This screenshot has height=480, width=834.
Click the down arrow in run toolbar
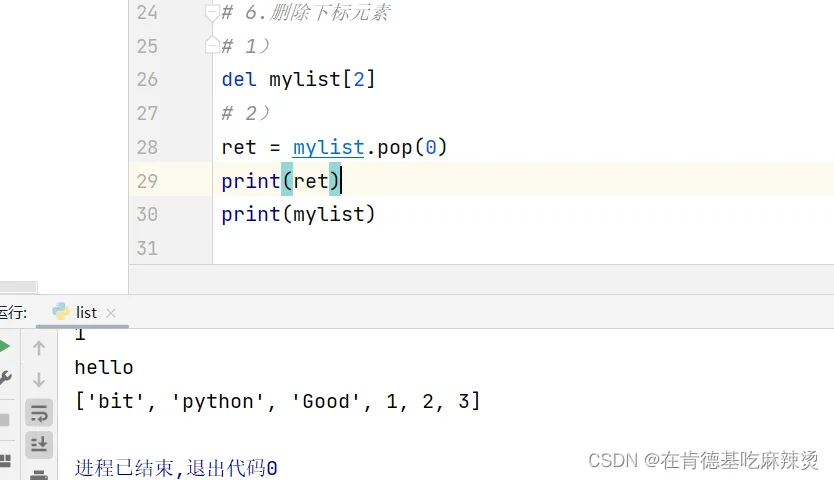click(39, 380)
